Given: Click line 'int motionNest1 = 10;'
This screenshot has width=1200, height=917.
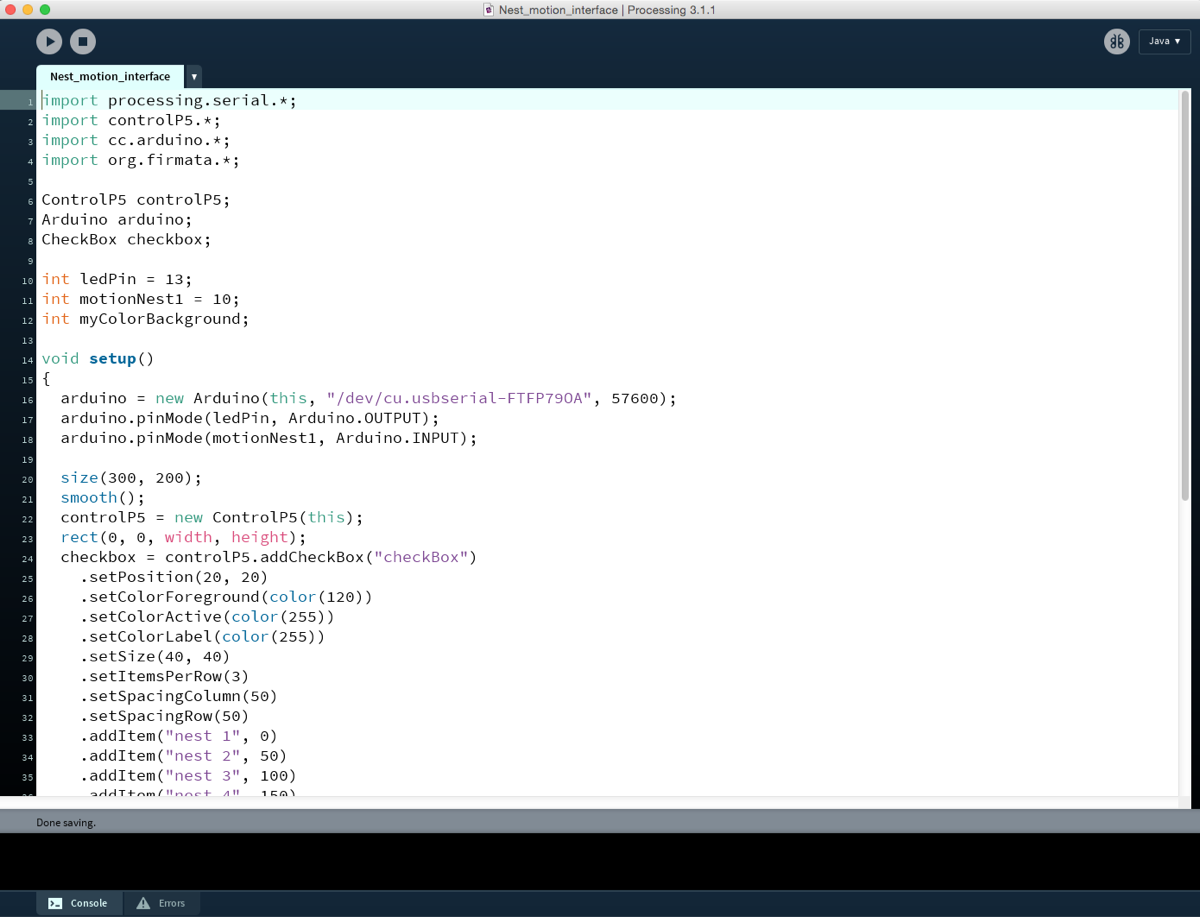Looking at the screenshot, I should tap(141, 299).
